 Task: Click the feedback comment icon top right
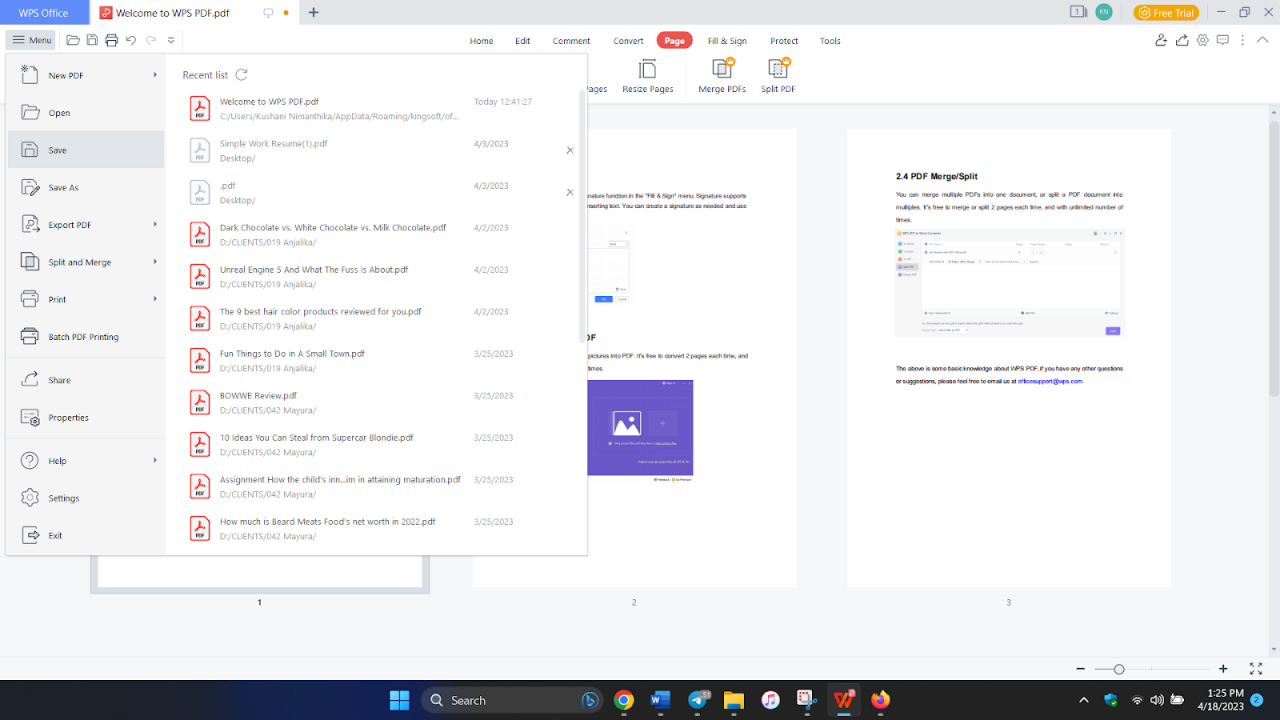click(1222, 40)
